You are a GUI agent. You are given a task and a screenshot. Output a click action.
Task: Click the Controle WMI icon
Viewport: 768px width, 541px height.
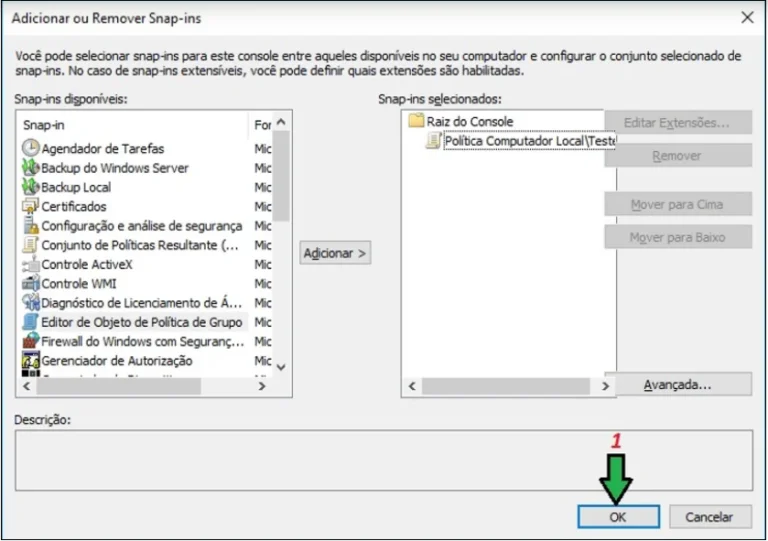point(31,283)
